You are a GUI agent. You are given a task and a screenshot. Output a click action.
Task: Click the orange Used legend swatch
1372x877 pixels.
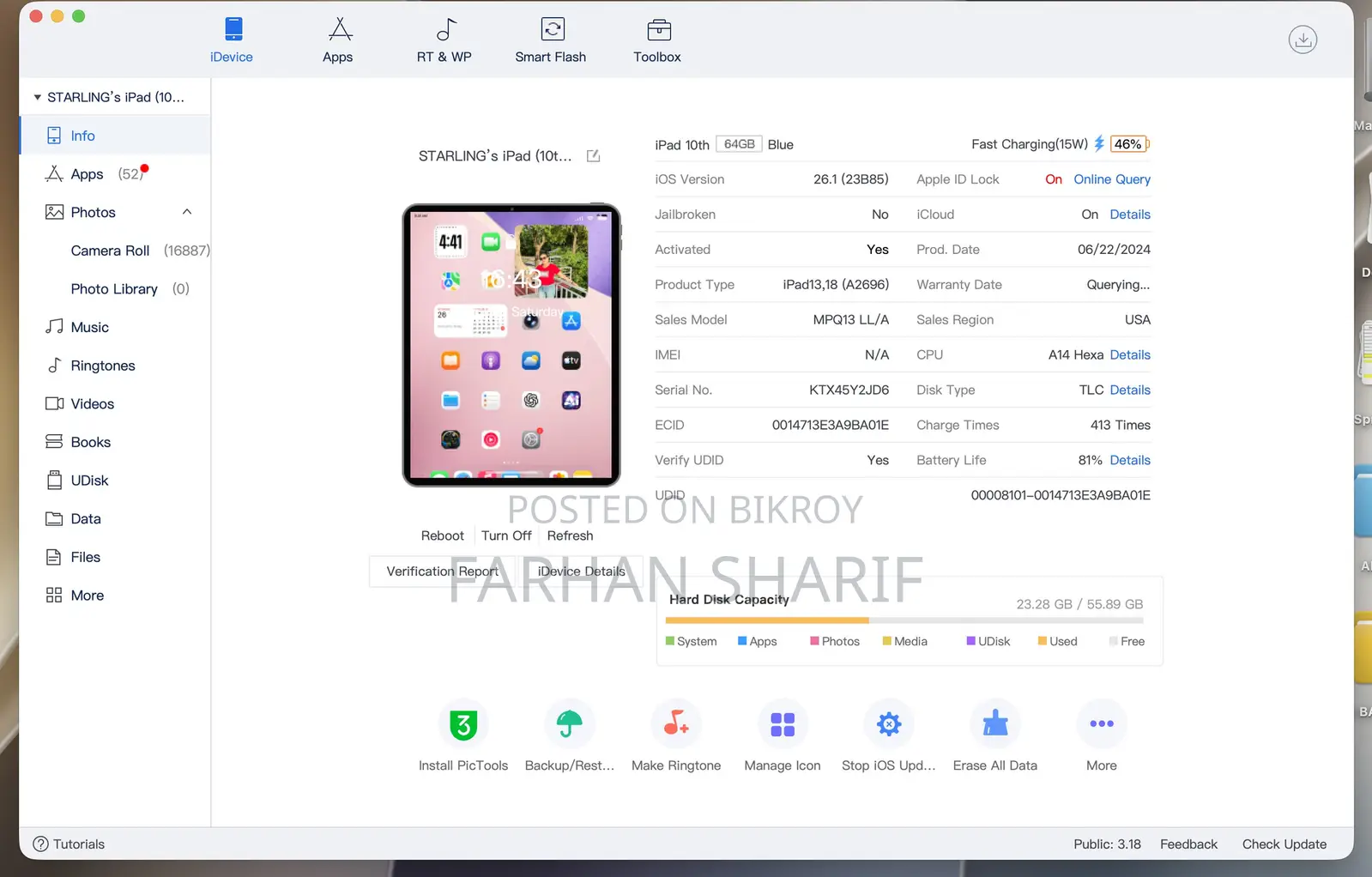[x=1043, y=641]
